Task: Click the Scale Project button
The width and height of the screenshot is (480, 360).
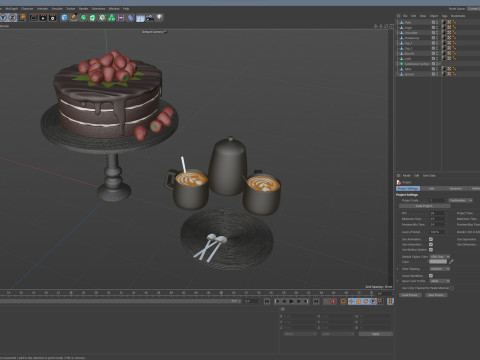Action: tap(424, 206)
